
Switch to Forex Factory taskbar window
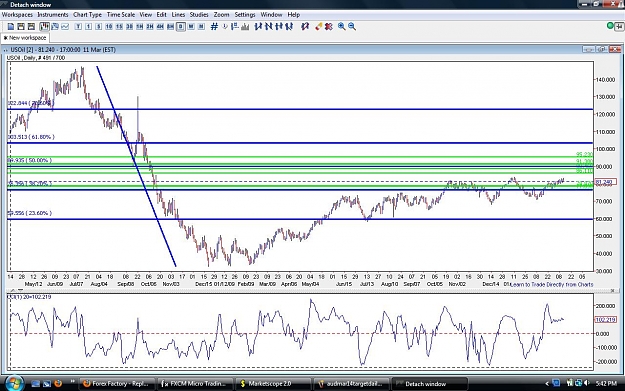tap(116, 384)
